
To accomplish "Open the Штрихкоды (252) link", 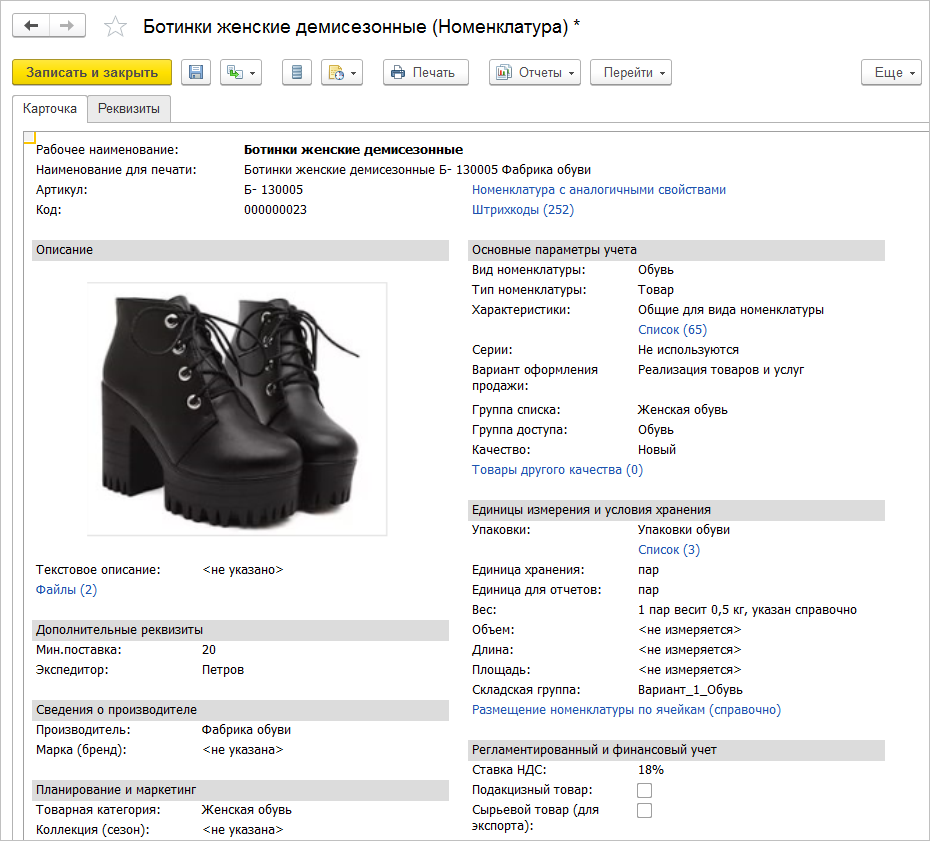I will [x=522, y=210].
